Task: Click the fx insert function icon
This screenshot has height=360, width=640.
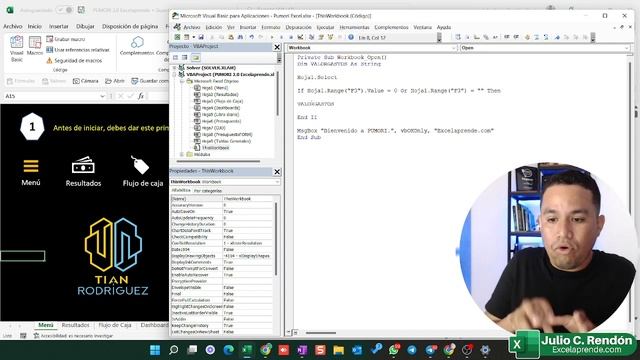Action: pos(141,96)
